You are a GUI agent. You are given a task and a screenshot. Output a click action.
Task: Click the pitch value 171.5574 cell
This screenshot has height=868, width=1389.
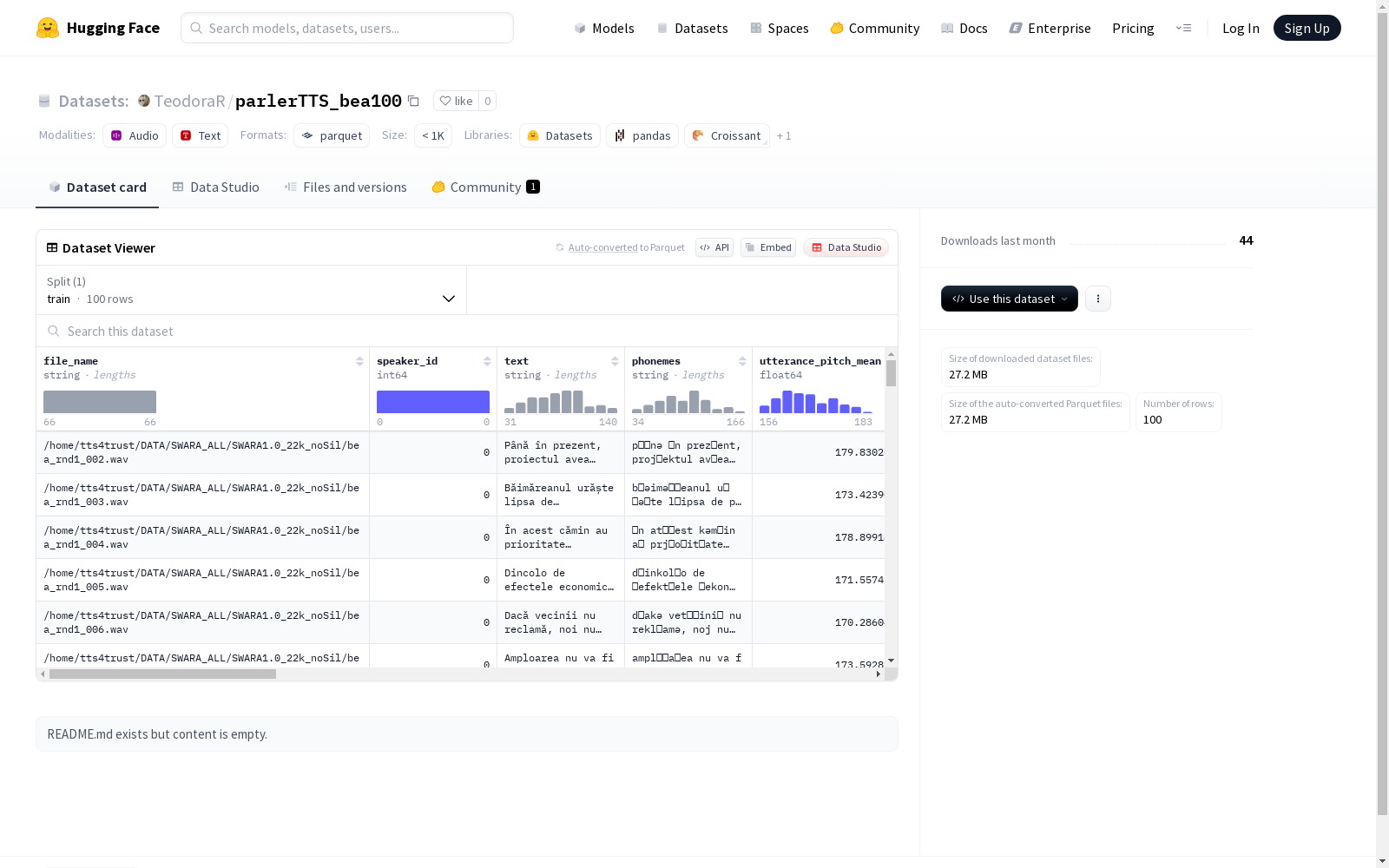click(818, 580)
